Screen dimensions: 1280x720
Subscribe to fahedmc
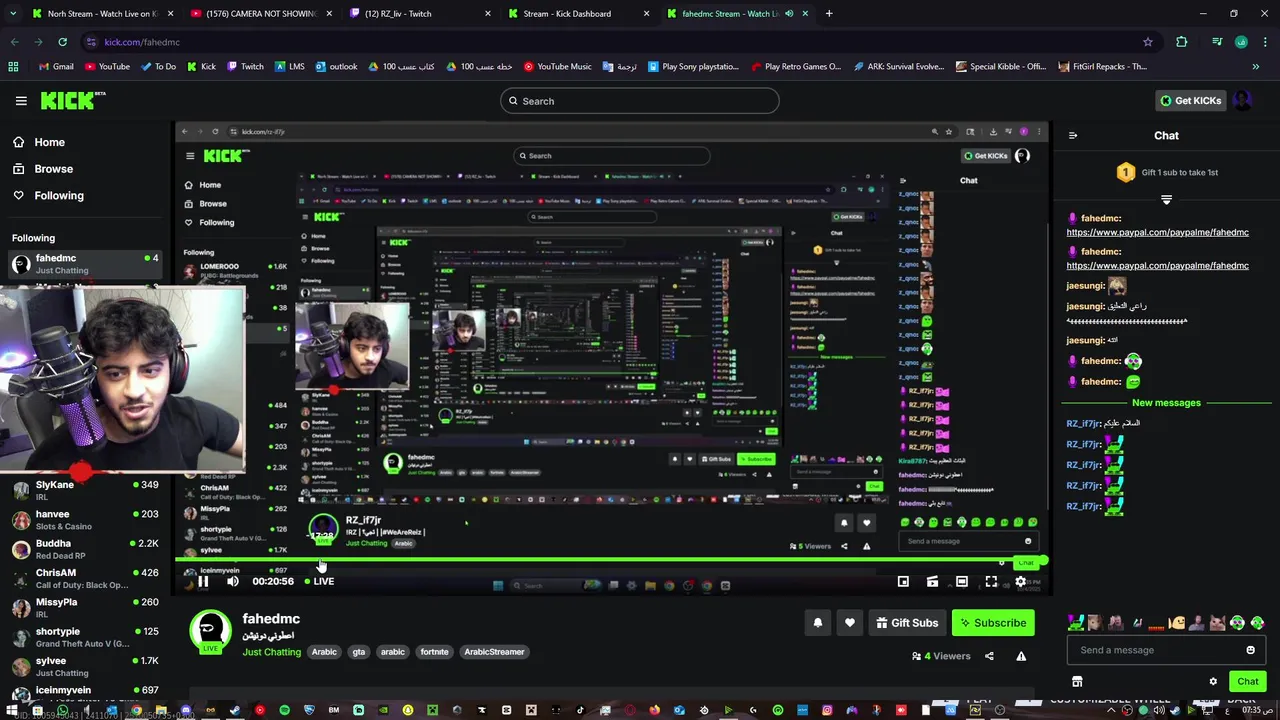pos(993,623)
